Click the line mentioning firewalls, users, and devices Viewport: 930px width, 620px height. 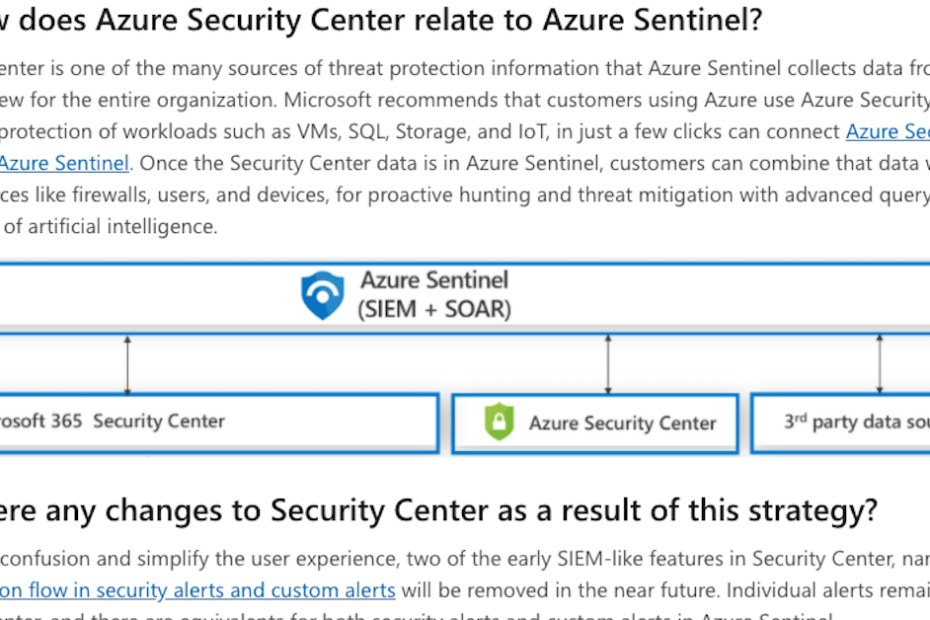[465, 195]
